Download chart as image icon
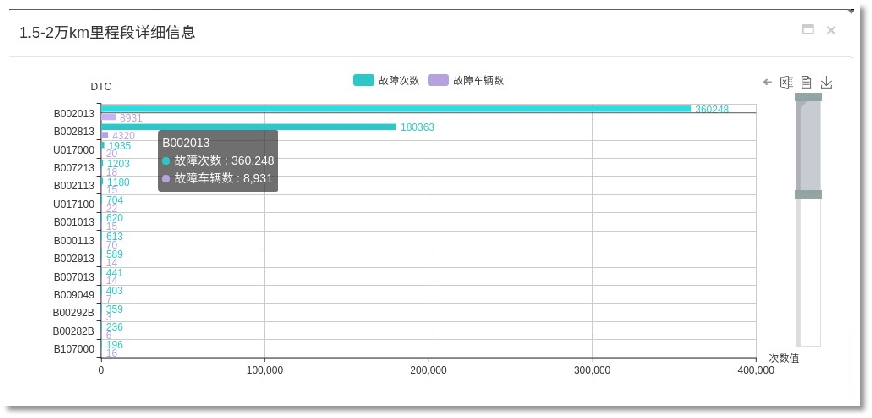Screen dimensions: 872x418 (826, 82)
